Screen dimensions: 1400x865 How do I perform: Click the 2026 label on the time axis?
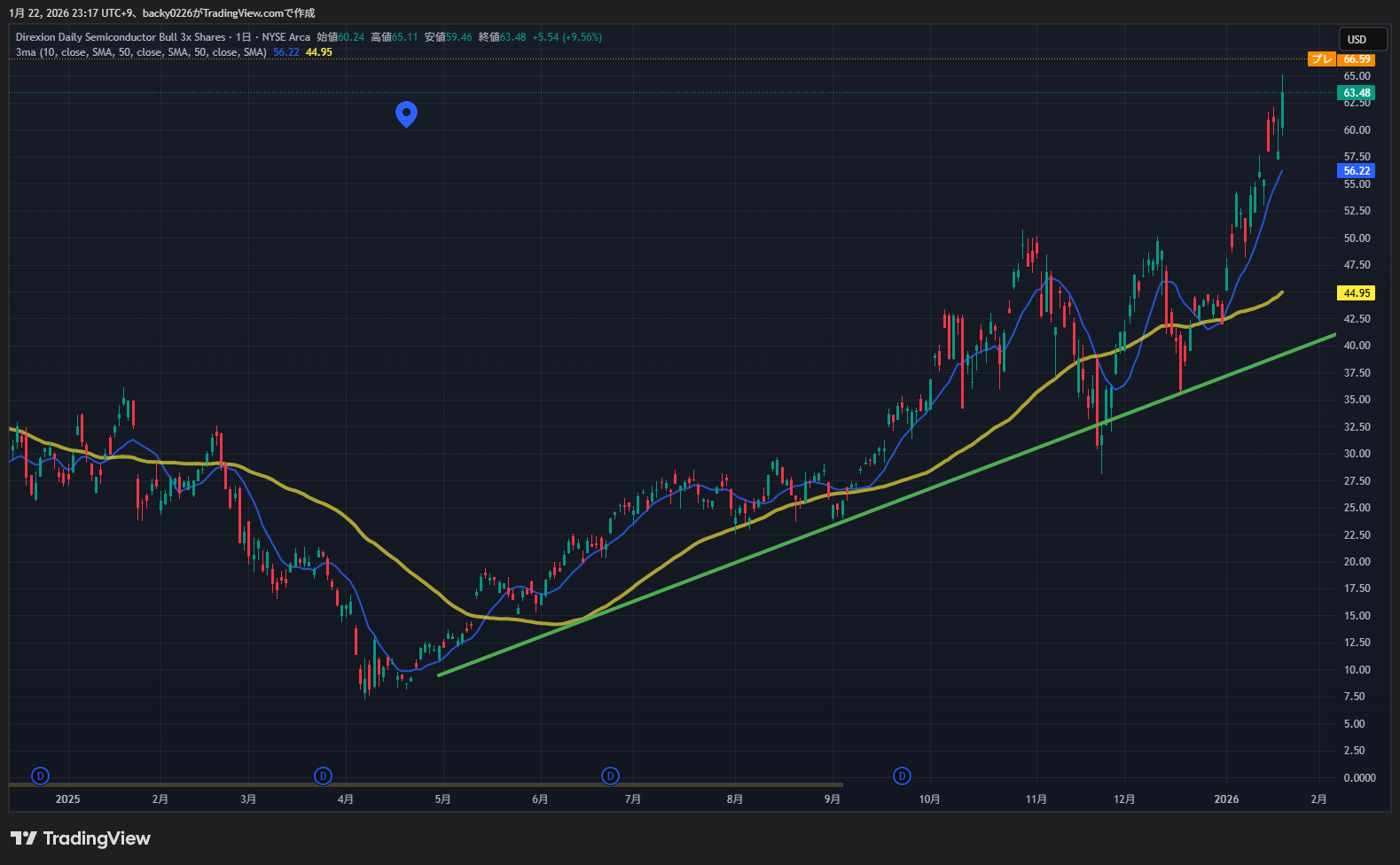tap(1226, 799)
